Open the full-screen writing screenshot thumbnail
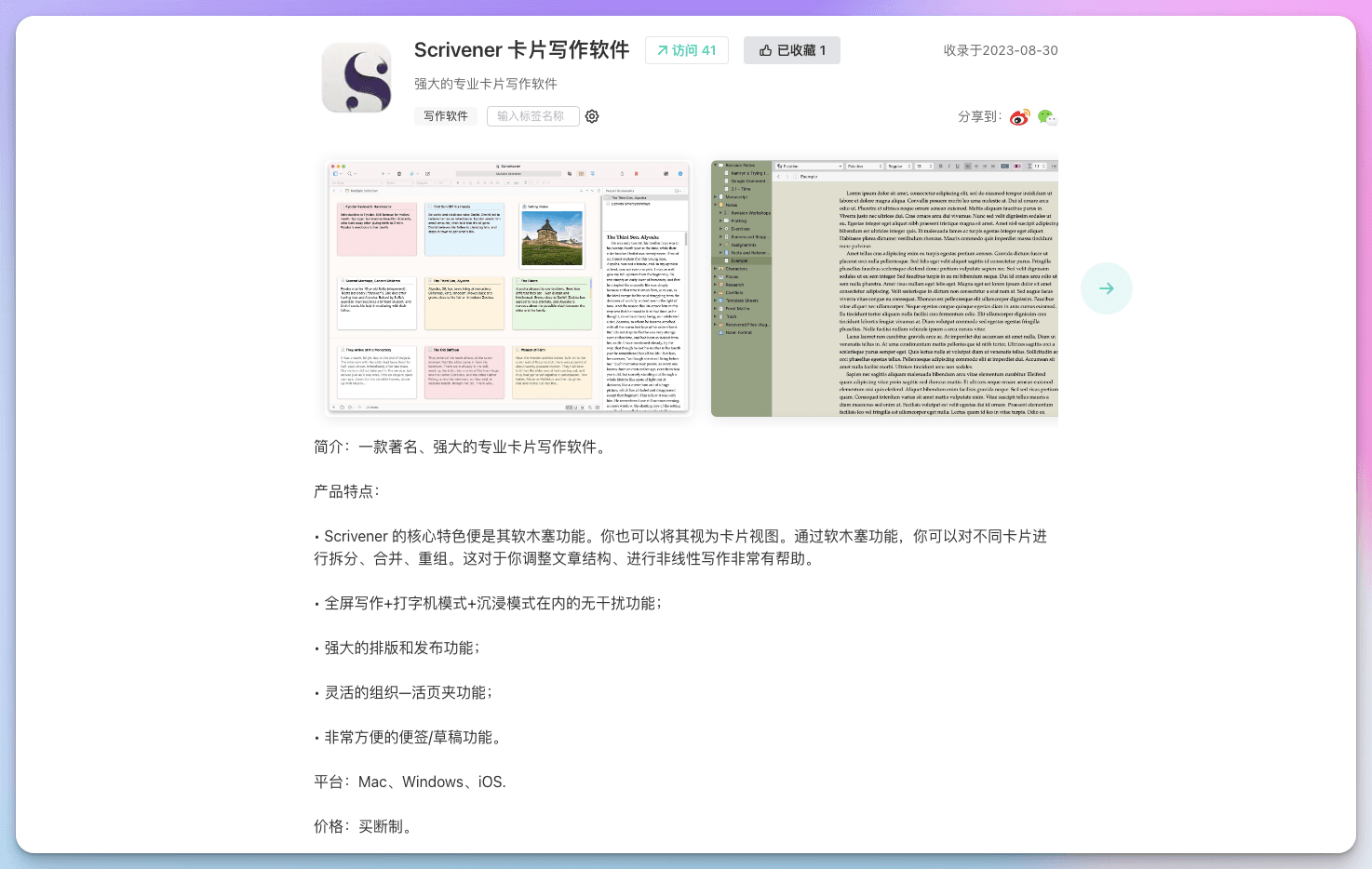The height and width of the screenshot is (869, 1372). tap(884, 287)
